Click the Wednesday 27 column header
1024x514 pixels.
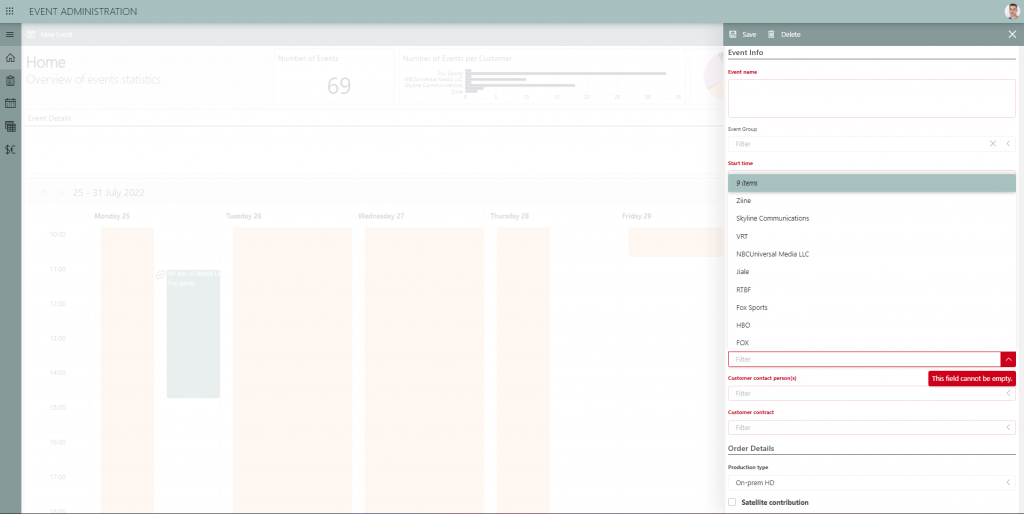coord(381,216)
